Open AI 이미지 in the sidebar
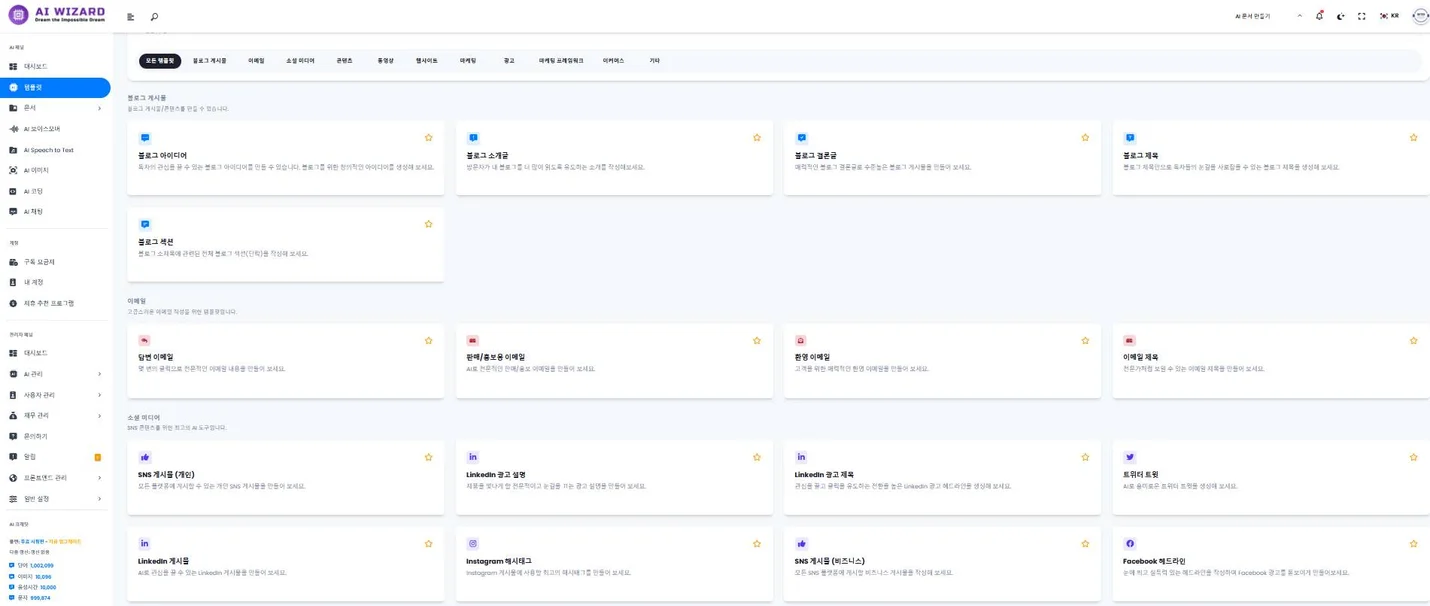The height and width of the screenshot is (606, 1430). click(55, 170)
